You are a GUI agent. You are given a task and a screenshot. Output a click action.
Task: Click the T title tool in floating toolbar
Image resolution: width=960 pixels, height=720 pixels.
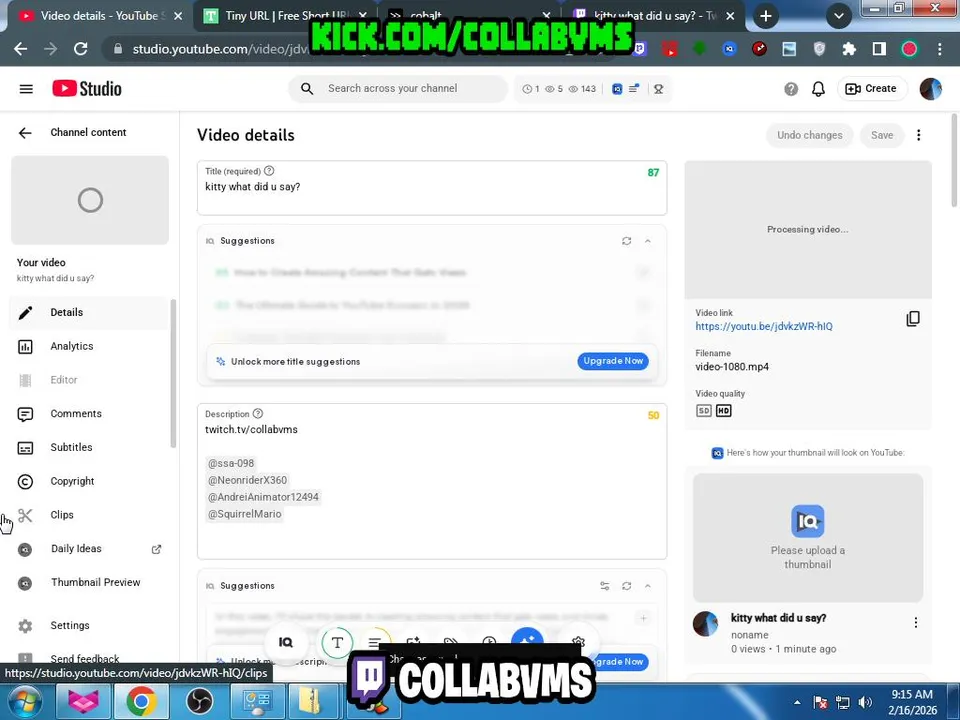(x=337, y=642)
